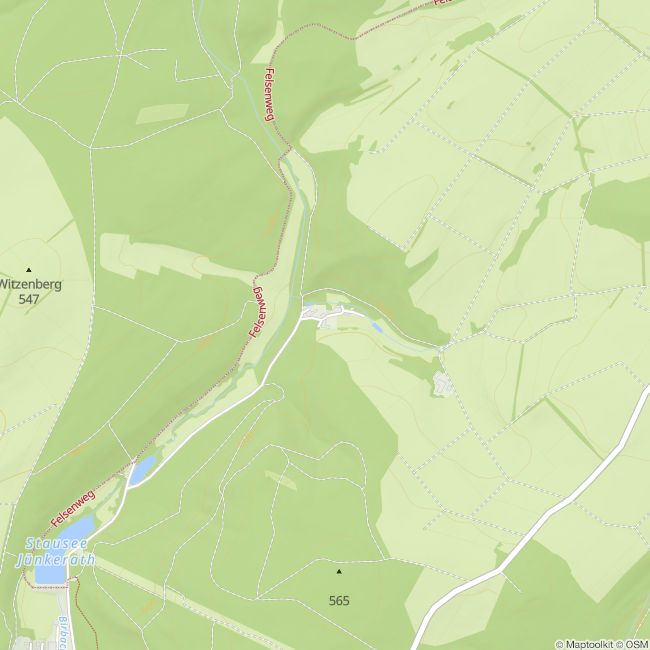The image size is (650, 650).
Task: Open the Maptoolkit attribution link
Action: tap(584, 644)
